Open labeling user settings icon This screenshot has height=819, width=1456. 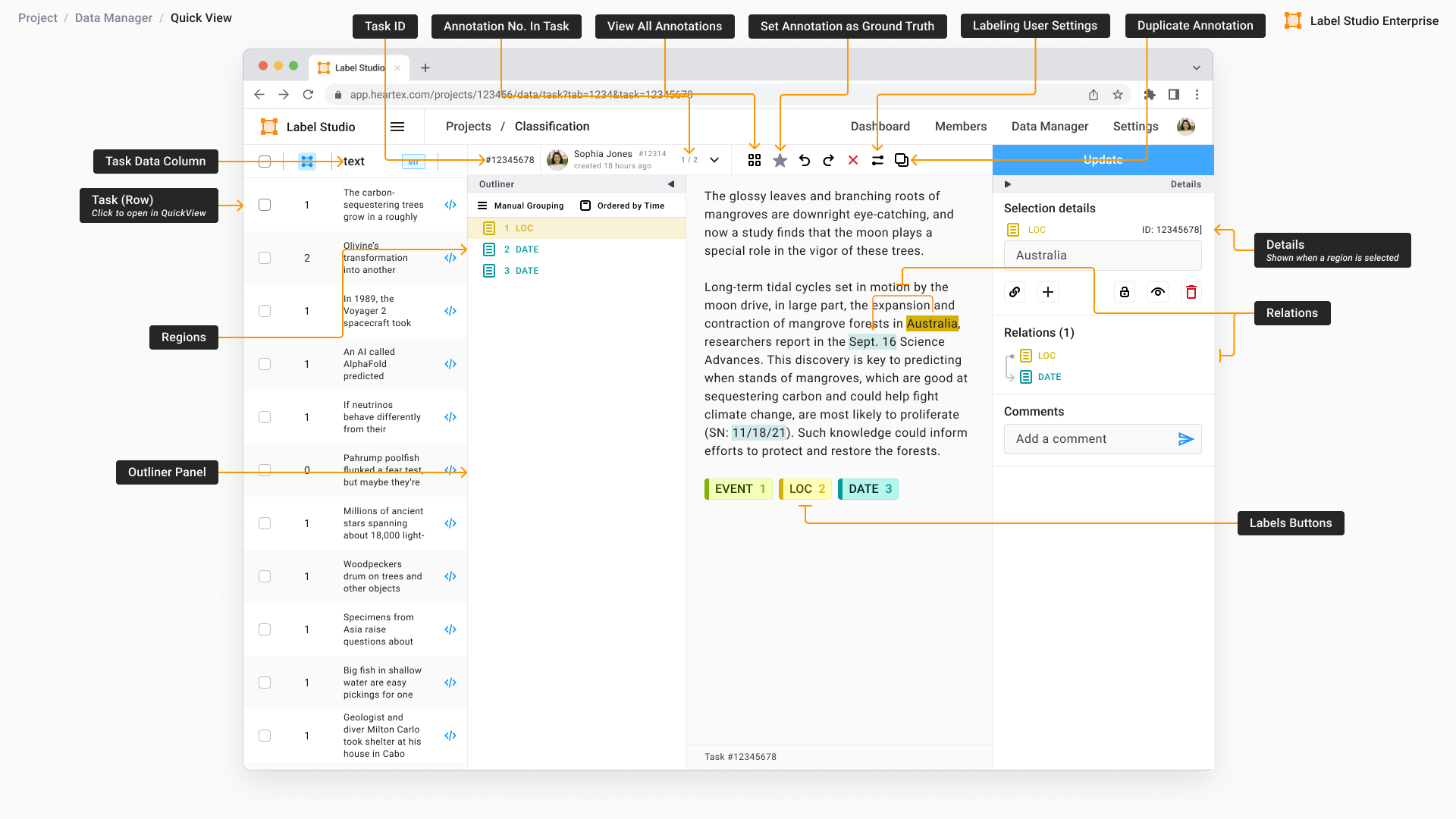tap(877, 160)
